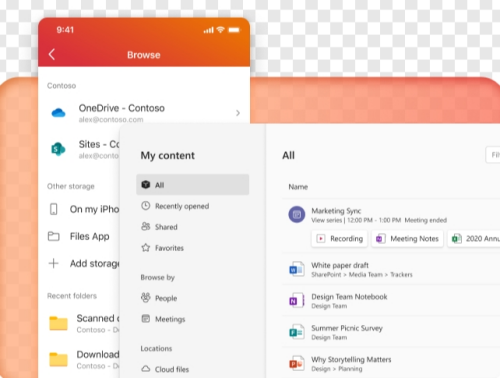Click Summer Picnic Survey title

[347, 328]
